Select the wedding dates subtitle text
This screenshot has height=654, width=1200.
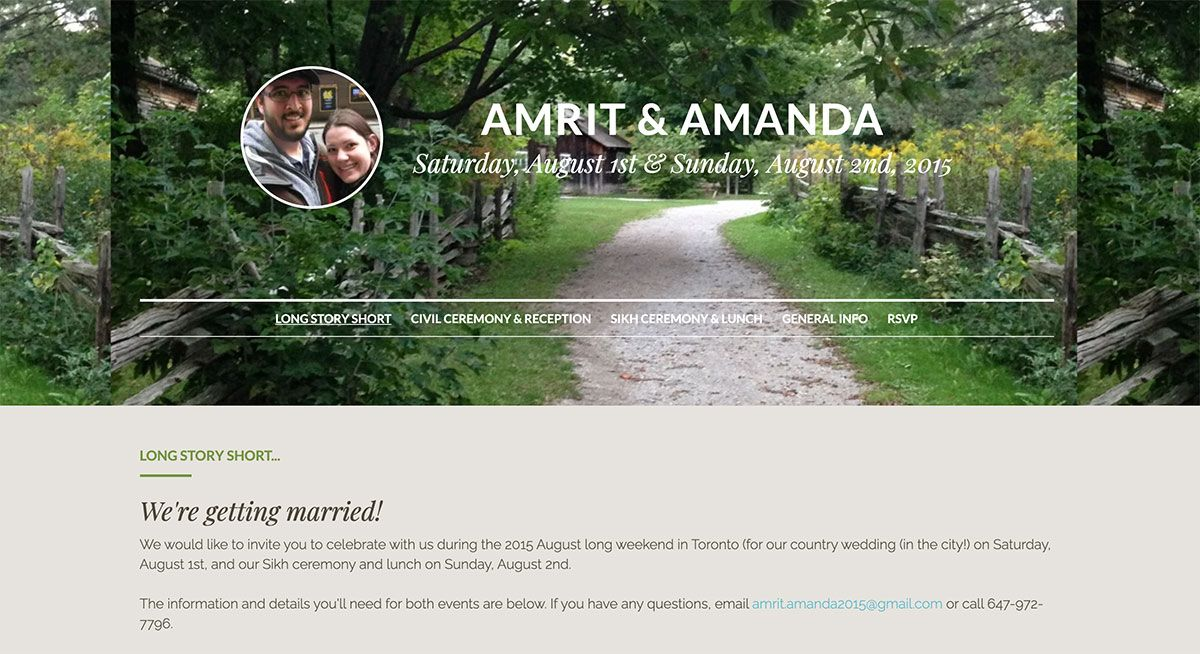pos(682,164)
